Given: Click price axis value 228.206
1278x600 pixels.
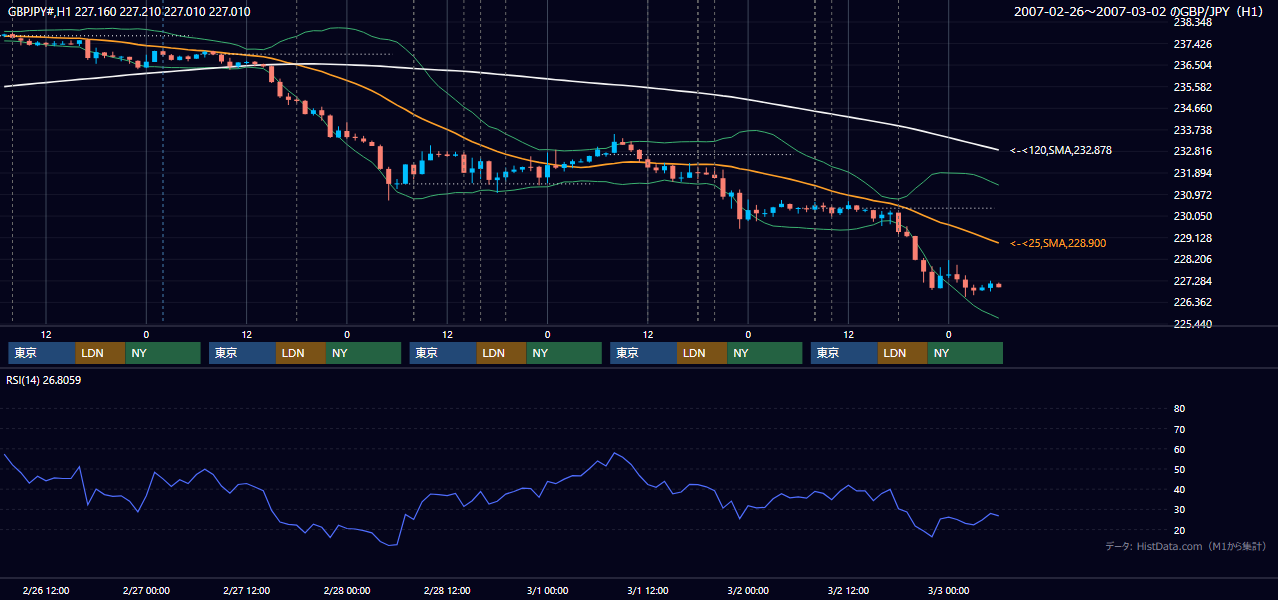Looking at the screenshot, I should coord(1192,259).
